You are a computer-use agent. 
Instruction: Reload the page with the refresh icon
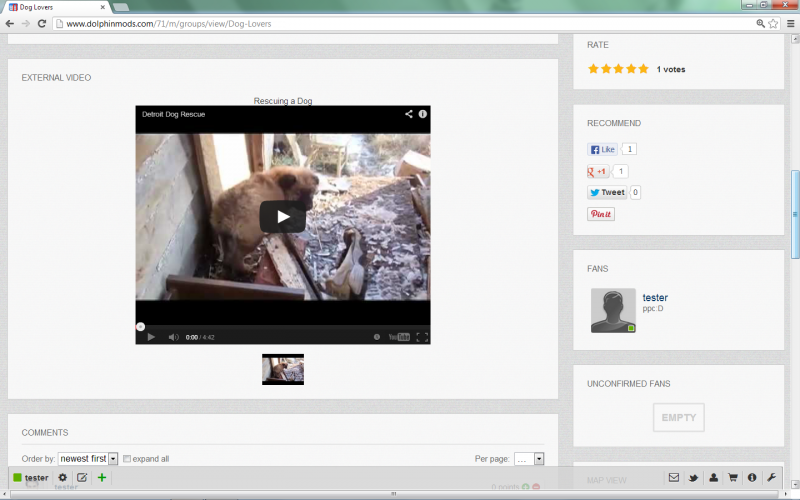coord(42,23)
